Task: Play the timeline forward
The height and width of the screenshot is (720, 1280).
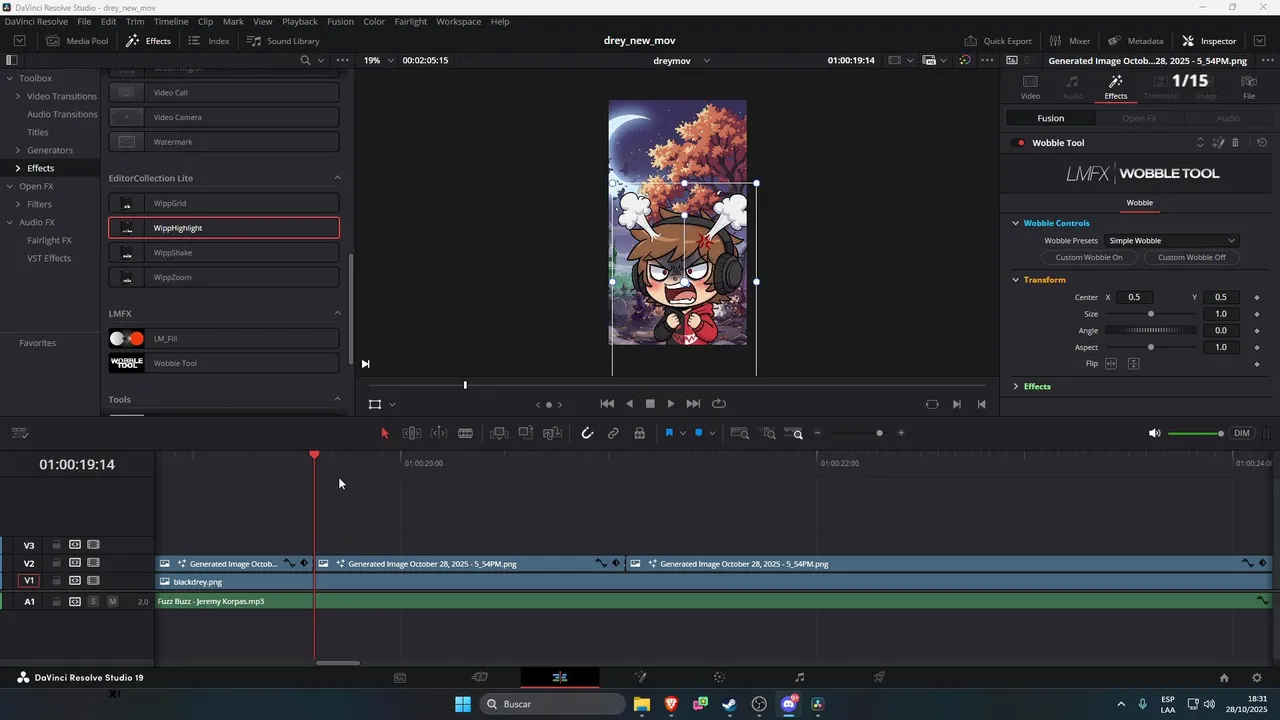Action: tap(671, 404)
